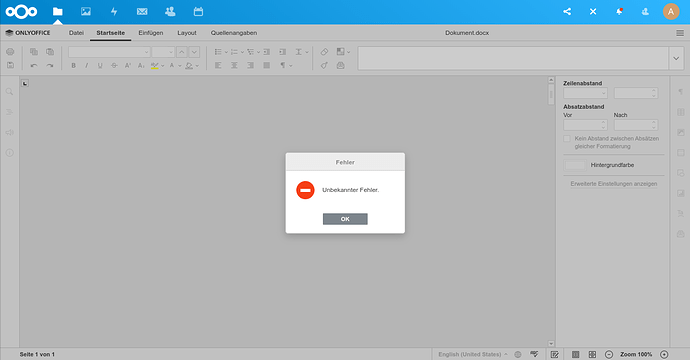The height and width of the screenshot is (360, 690).
Task: Toggle 'Kein Abstand zwischen Absätzen' checkbox
Action: point(567,139)
